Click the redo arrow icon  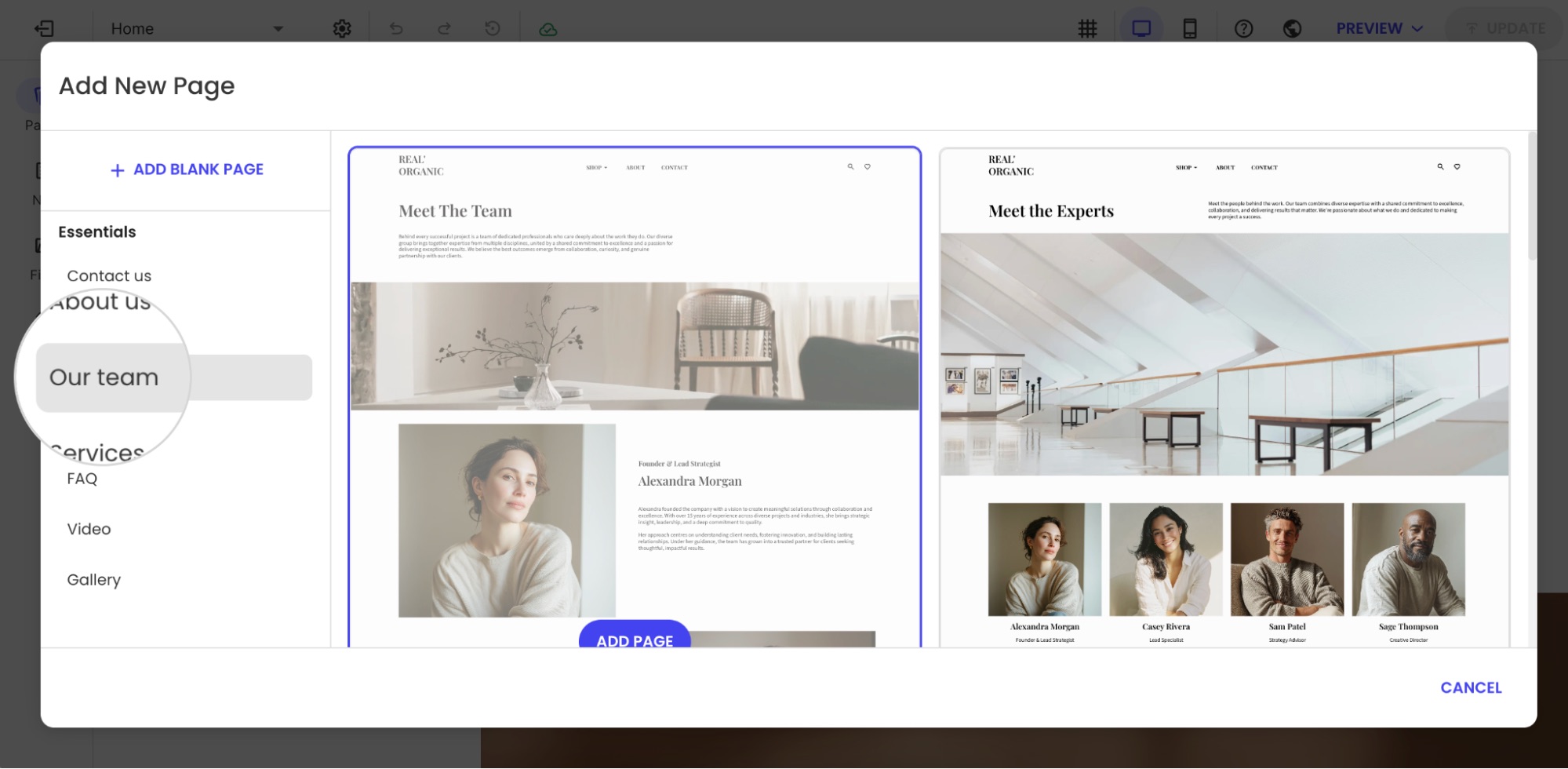[x=444, y=28]
